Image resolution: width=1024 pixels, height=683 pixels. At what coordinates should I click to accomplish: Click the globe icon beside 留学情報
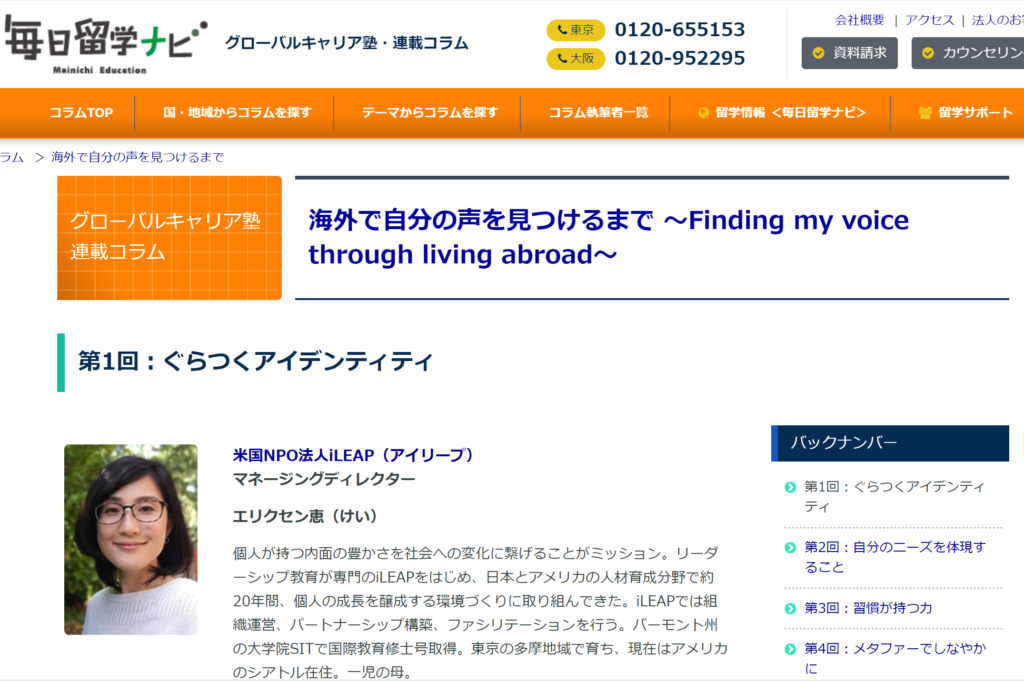(x=704, y=113)
